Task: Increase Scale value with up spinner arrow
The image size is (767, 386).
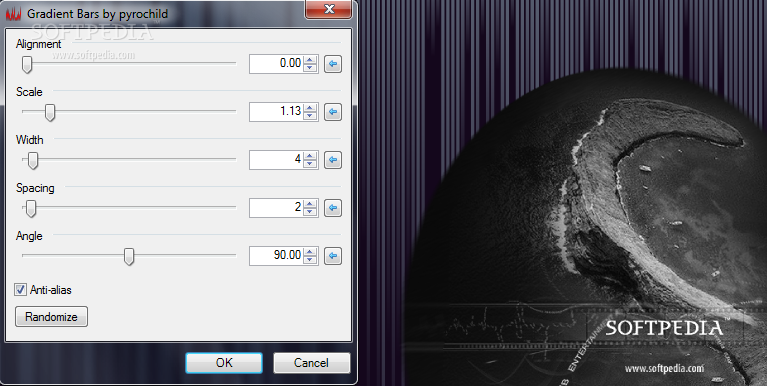Action: point(310,108)
